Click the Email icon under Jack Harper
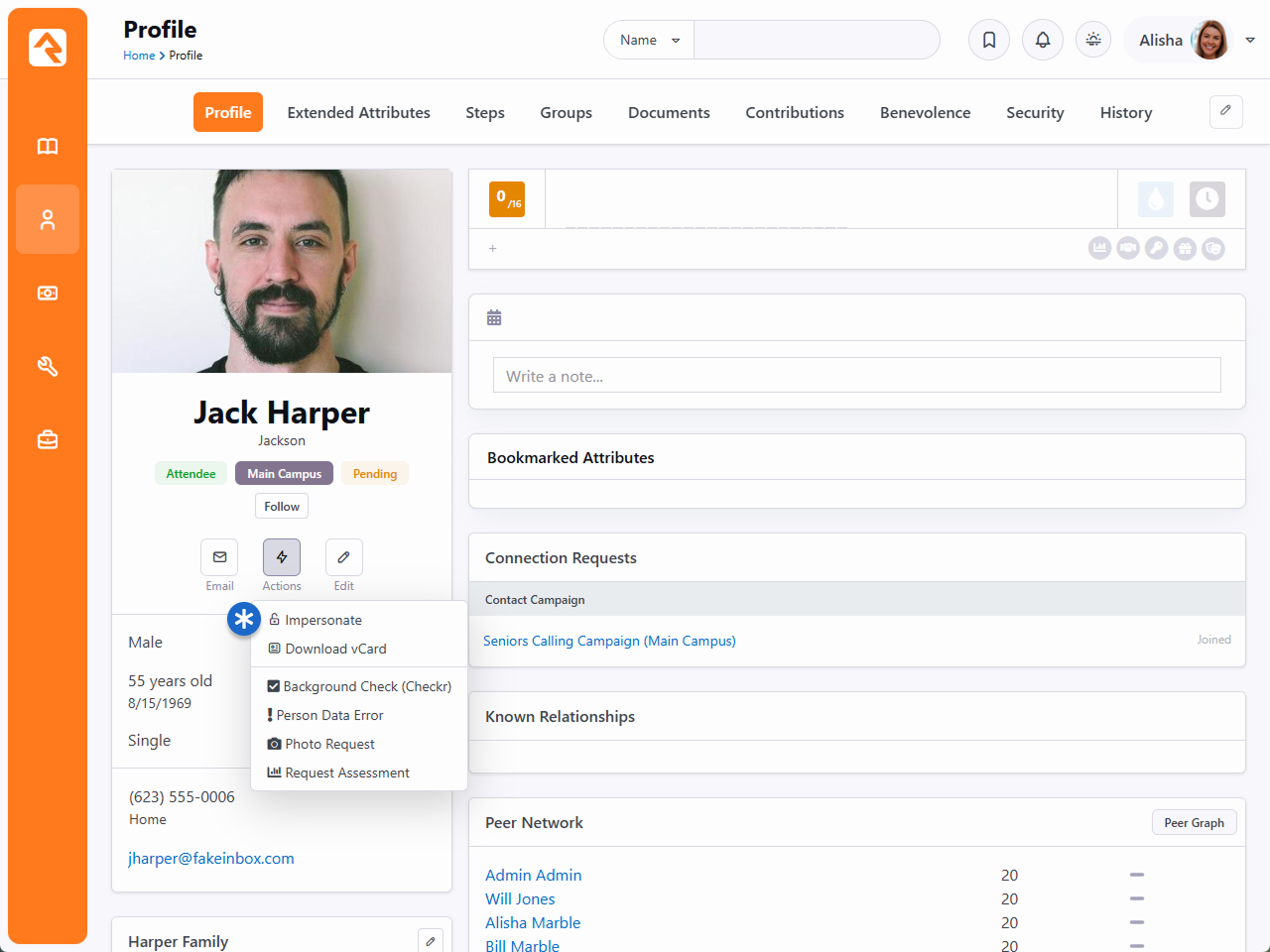The height and width of the screenshot is (952, 1270). [x=219, y=557]
